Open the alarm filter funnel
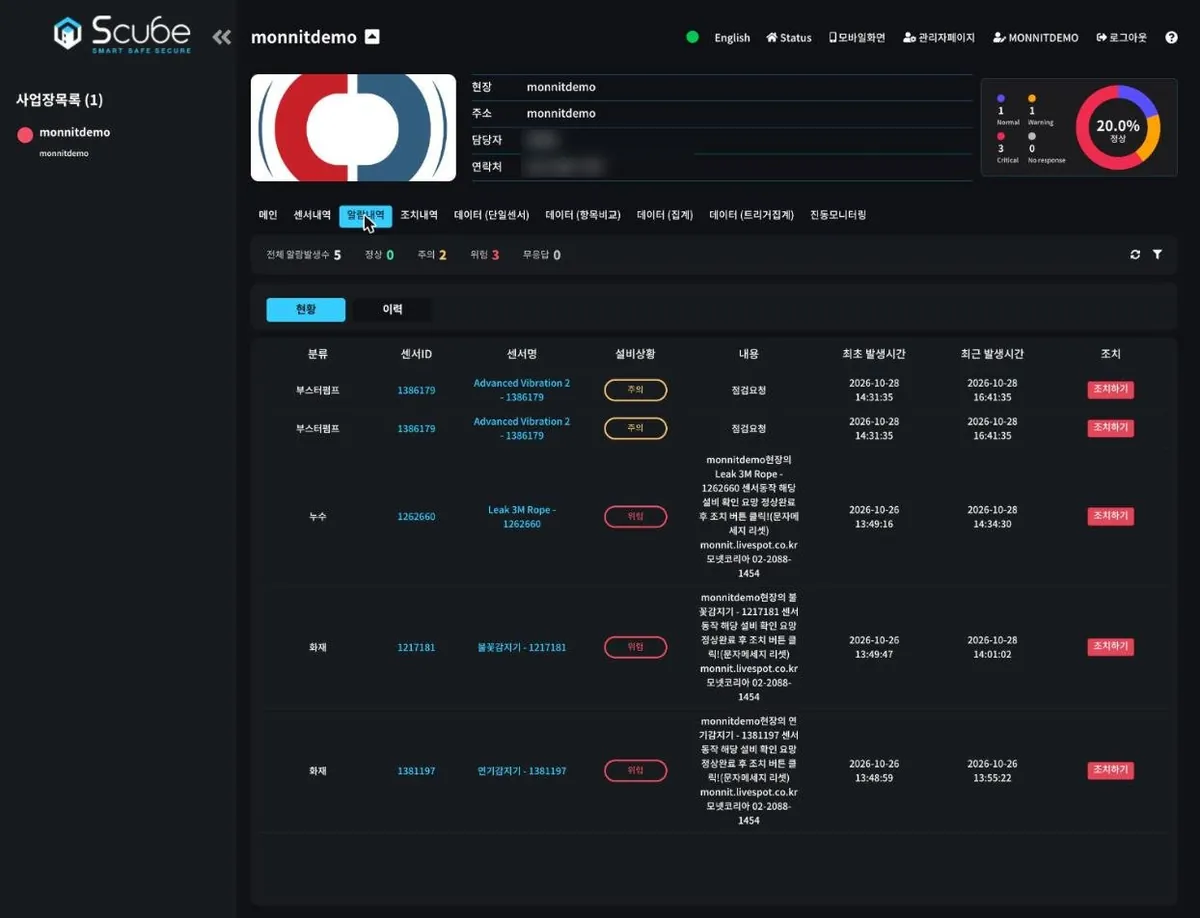Viewport: 1200px width, 918px height. [x=1157, y=255]
